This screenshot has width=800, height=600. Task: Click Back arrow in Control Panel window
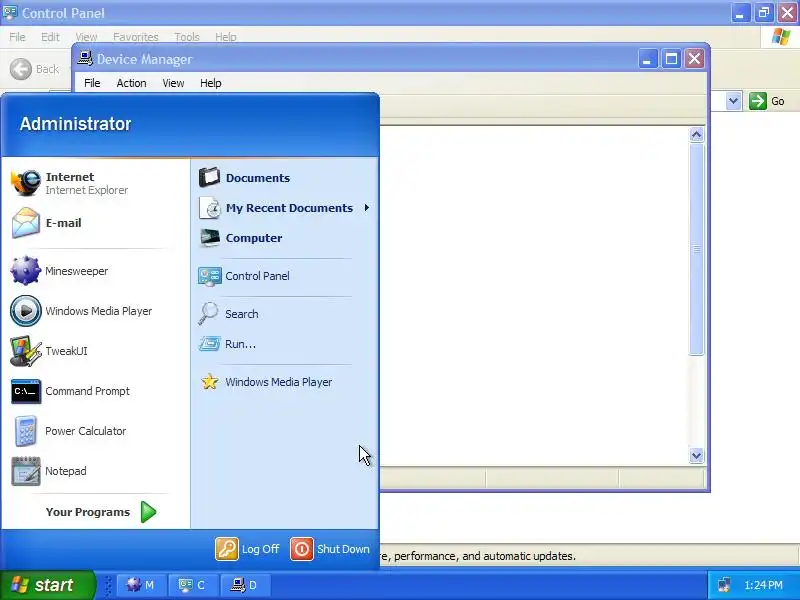[x=21, y=69]
